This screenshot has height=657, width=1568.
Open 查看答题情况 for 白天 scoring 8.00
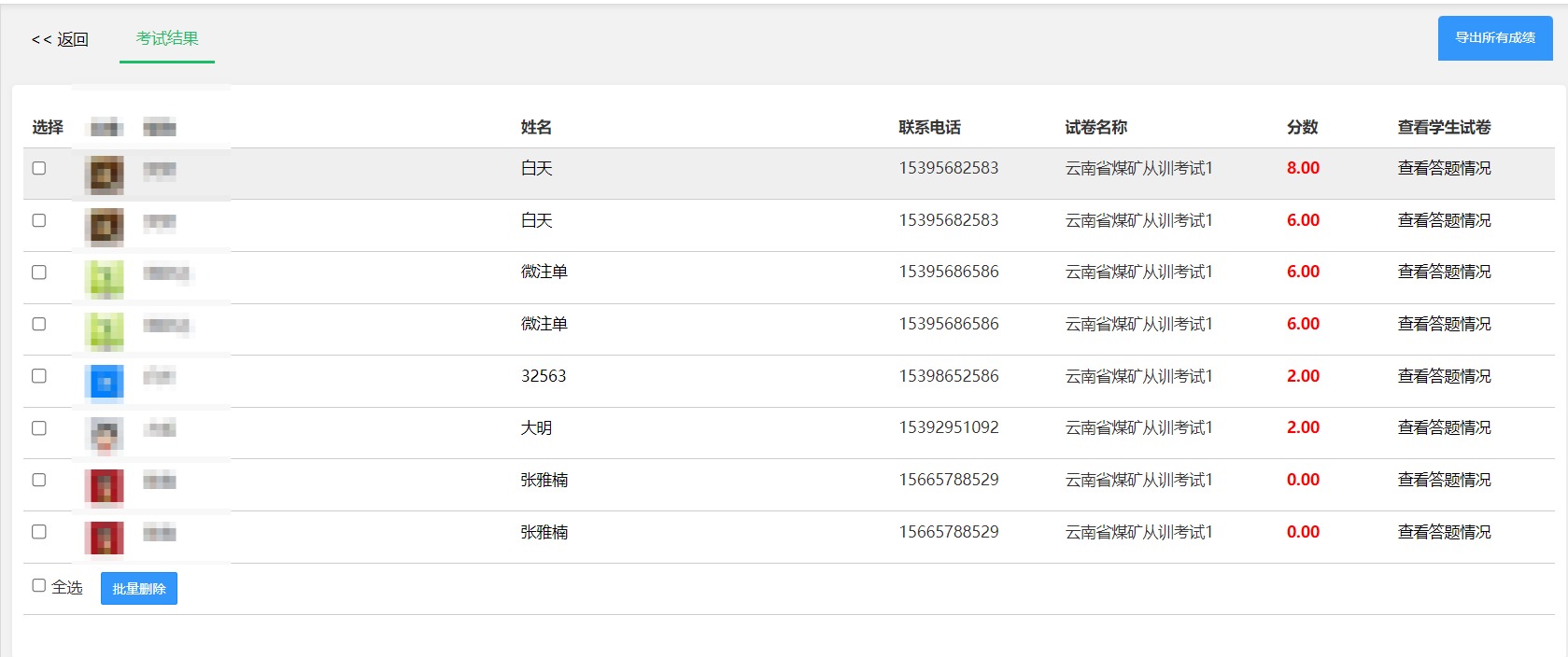pyautogui.click(x=1444, y=168)
